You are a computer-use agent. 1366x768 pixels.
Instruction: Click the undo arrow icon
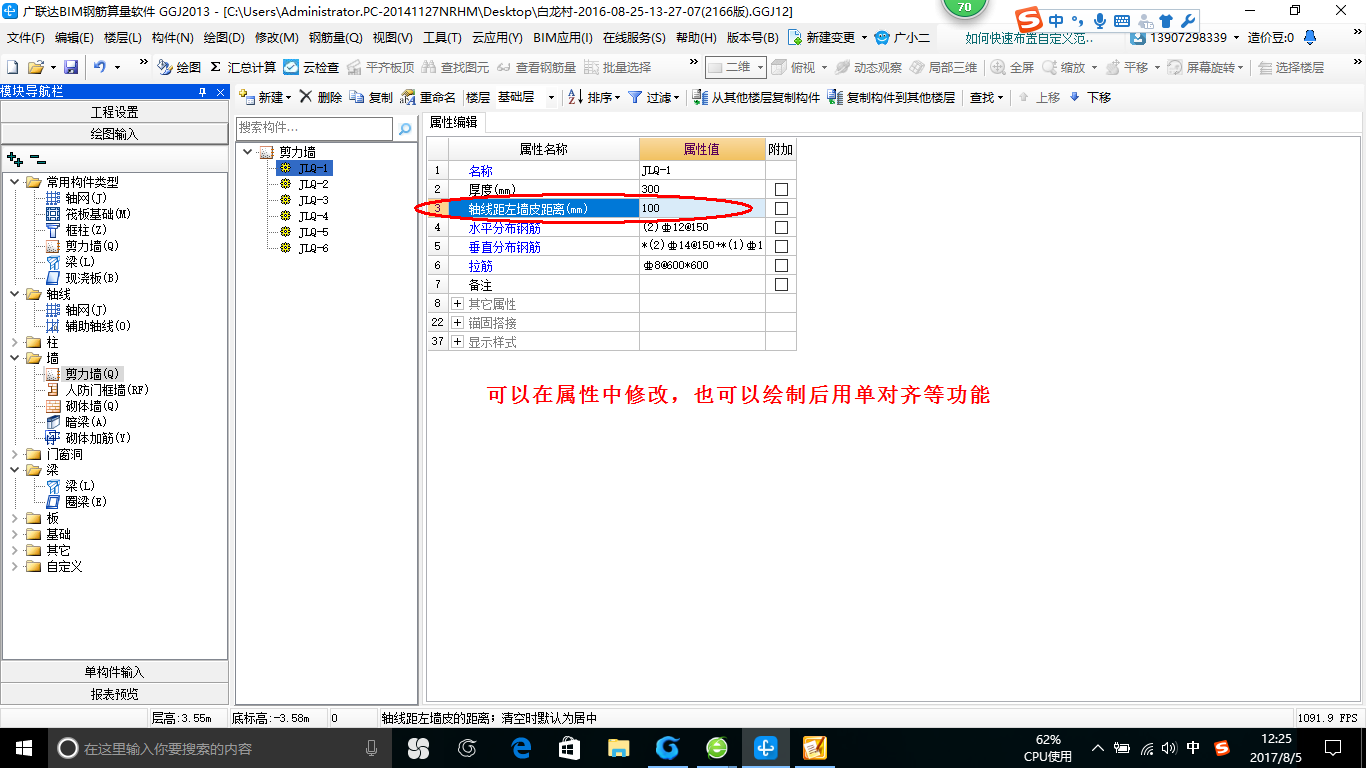(x=100, y=67)
